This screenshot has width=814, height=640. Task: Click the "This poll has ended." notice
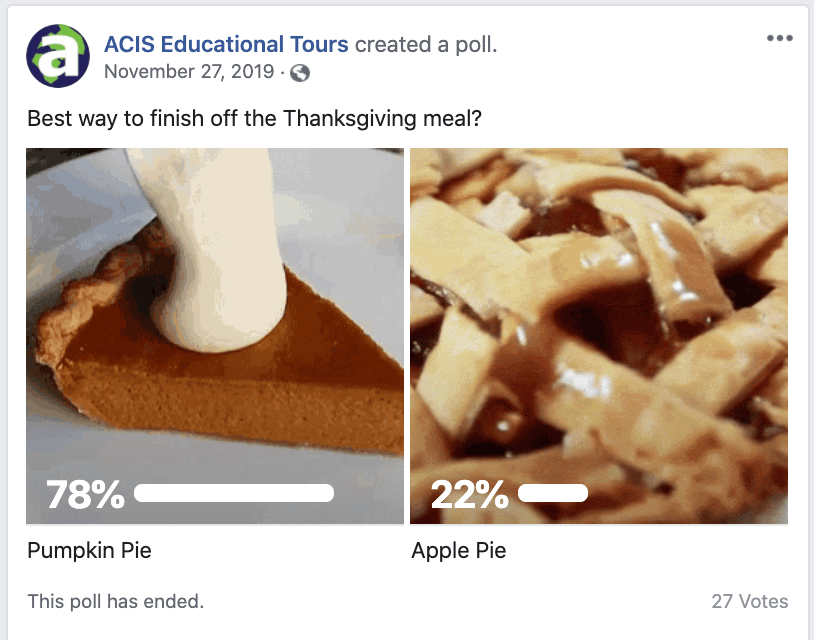click(x=115, y=602)
